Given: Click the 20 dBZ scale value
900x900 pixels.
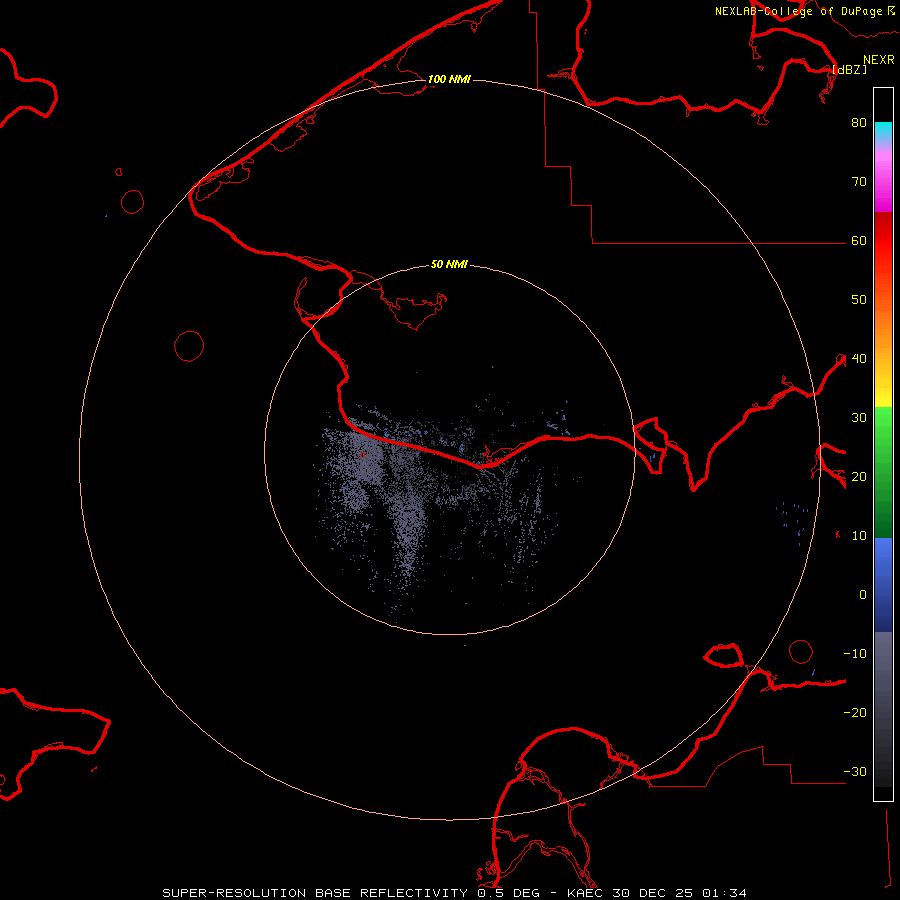Looking at the screenshot, I should (x=859, y=476).
